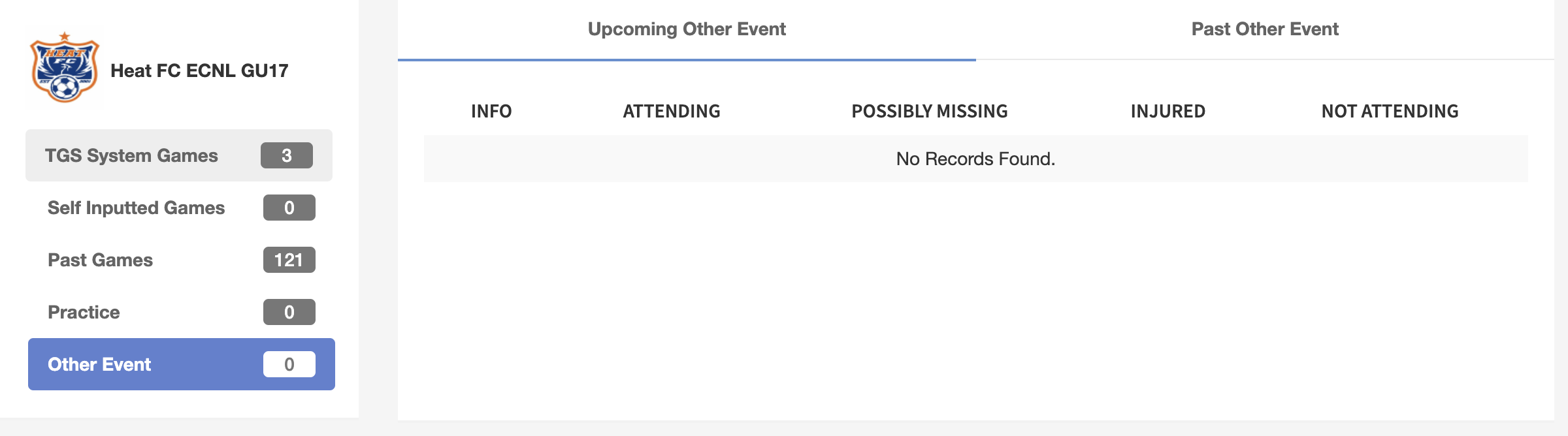Click the POSSIBLY MISSING column header

point(930,112)
